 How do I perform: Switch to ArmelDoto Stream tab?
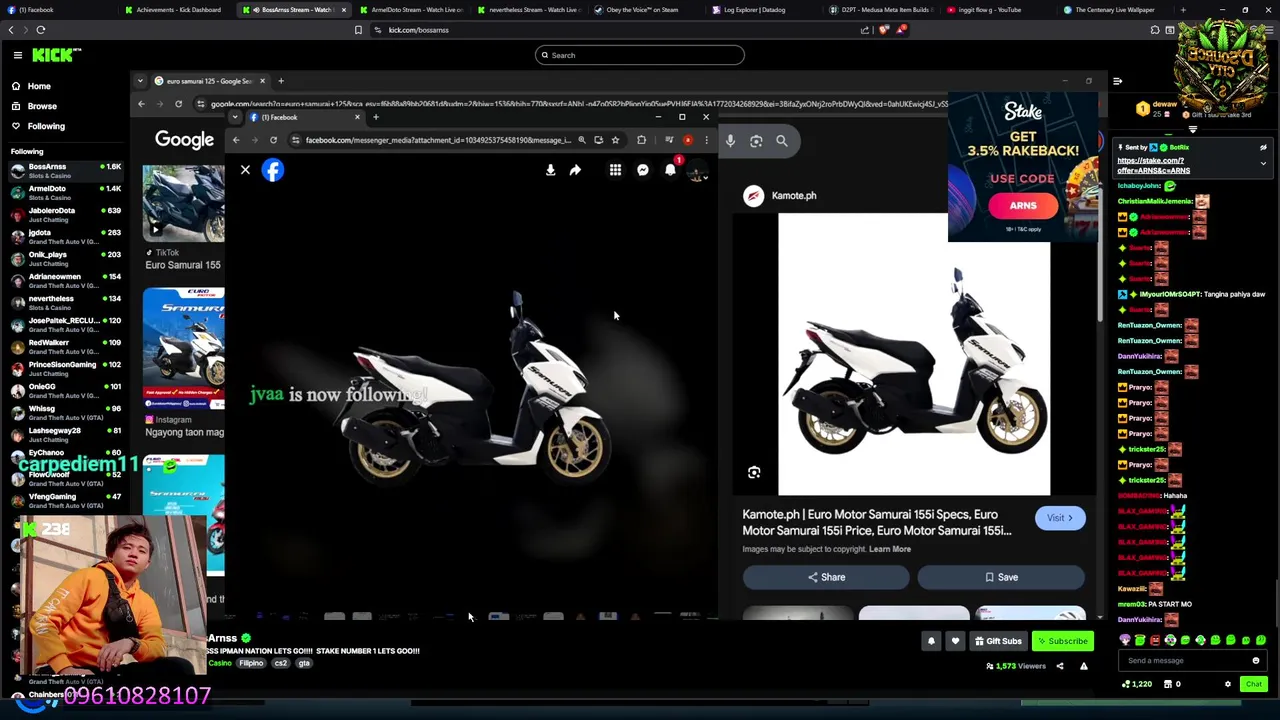tap(412, 10)
